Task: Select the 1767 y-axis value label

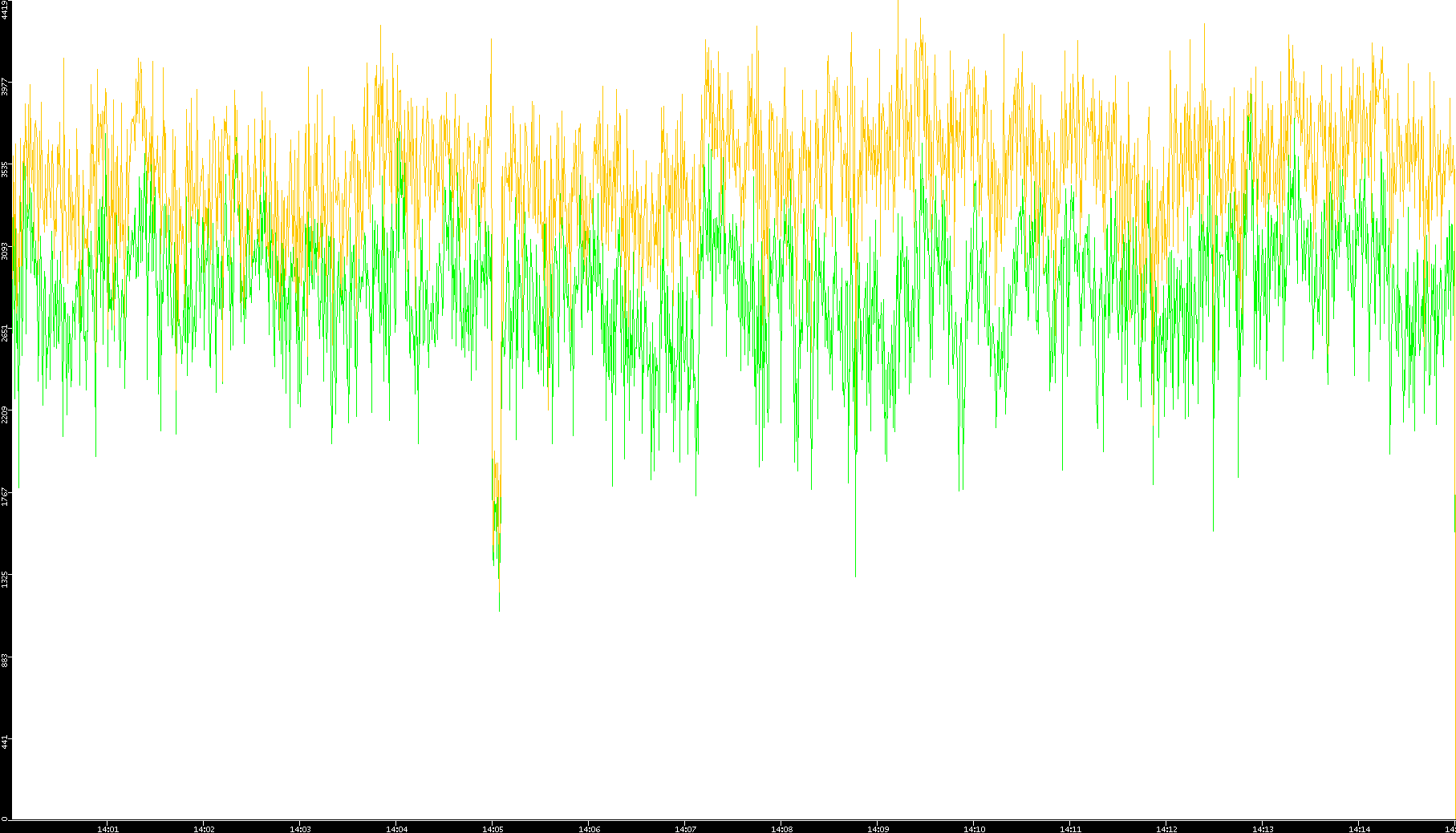Action: 5,496
